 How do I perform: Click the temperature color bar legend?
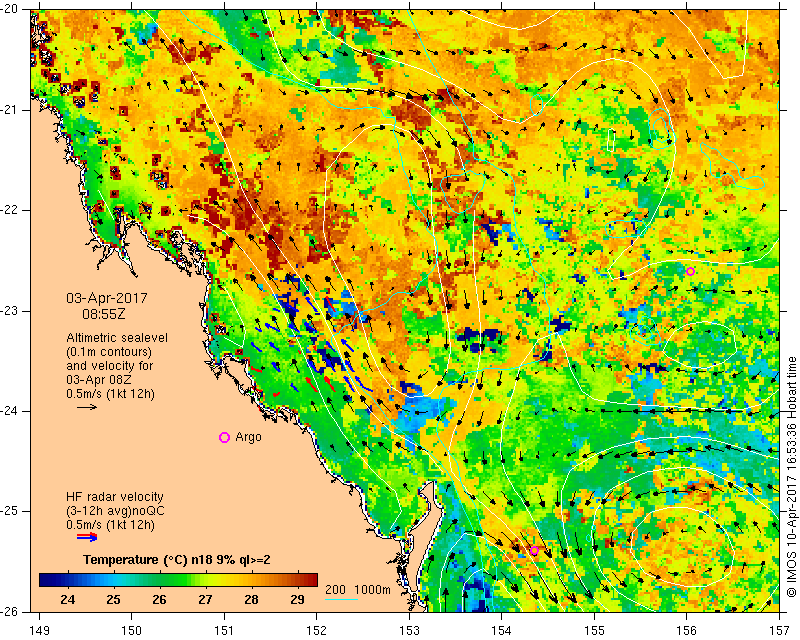(178, 580)
